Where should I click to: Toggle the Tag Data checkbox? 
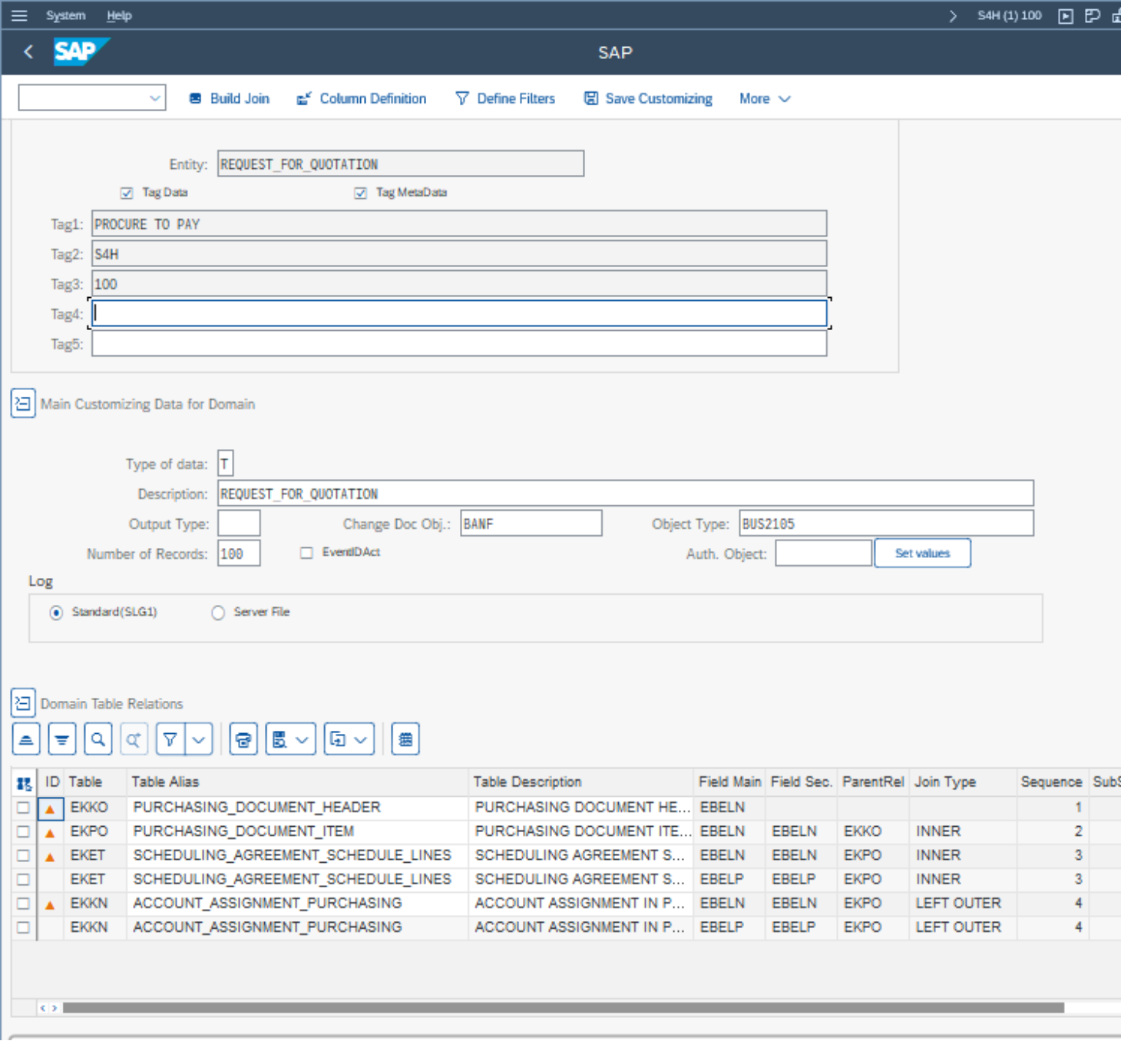pos(127,193)
